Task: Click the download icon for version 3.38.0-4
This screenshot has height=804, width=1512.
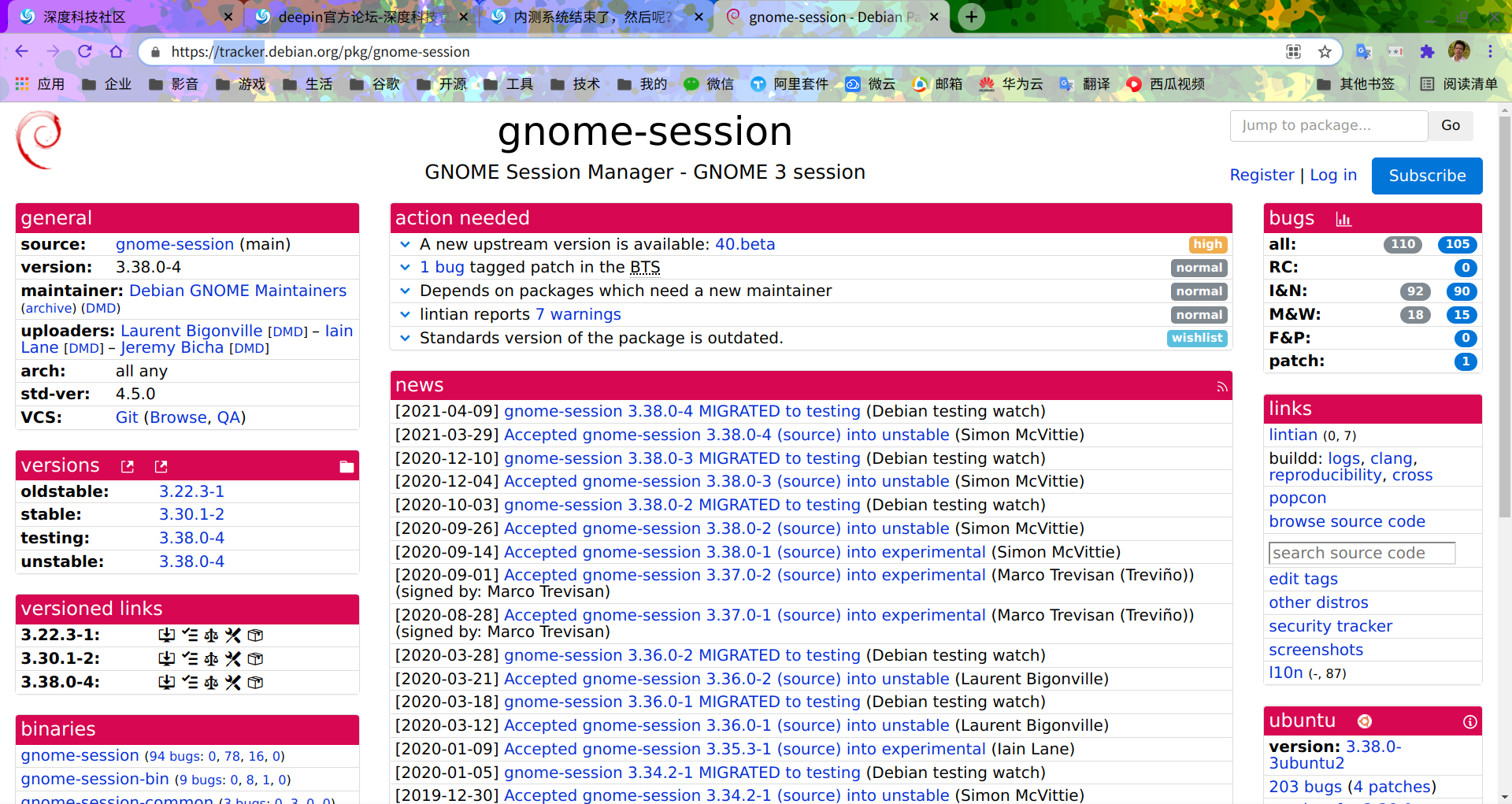Action: (166, 682)
